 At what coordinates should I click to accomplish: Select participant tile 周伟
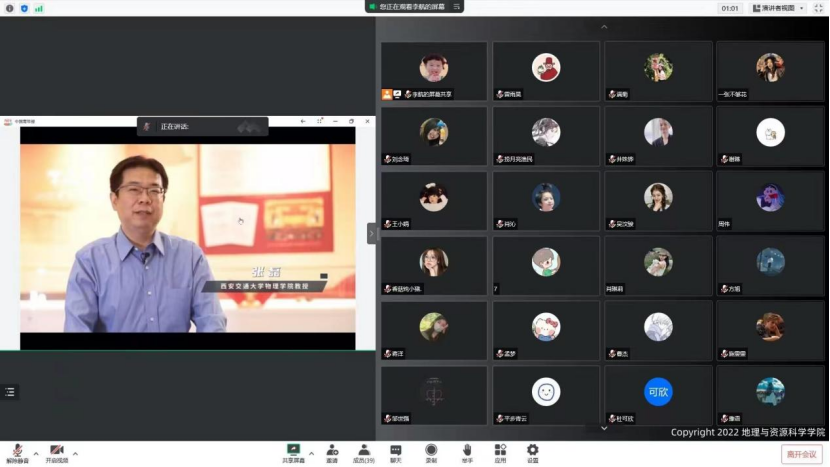770,201
